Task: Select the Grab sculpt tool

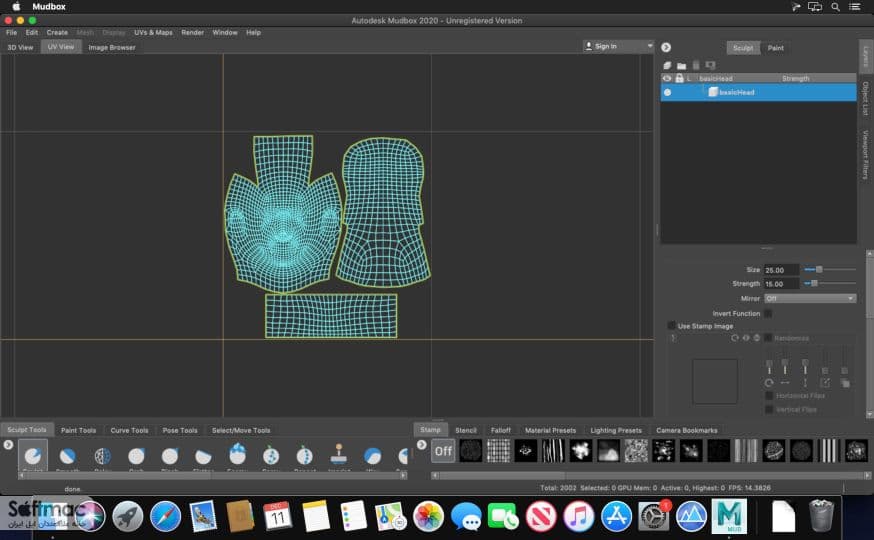Action: [136, 456]
